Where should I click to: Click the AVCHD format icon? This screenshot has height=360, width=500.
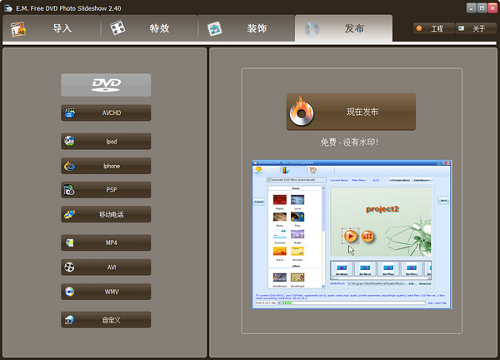coord(70,113)
